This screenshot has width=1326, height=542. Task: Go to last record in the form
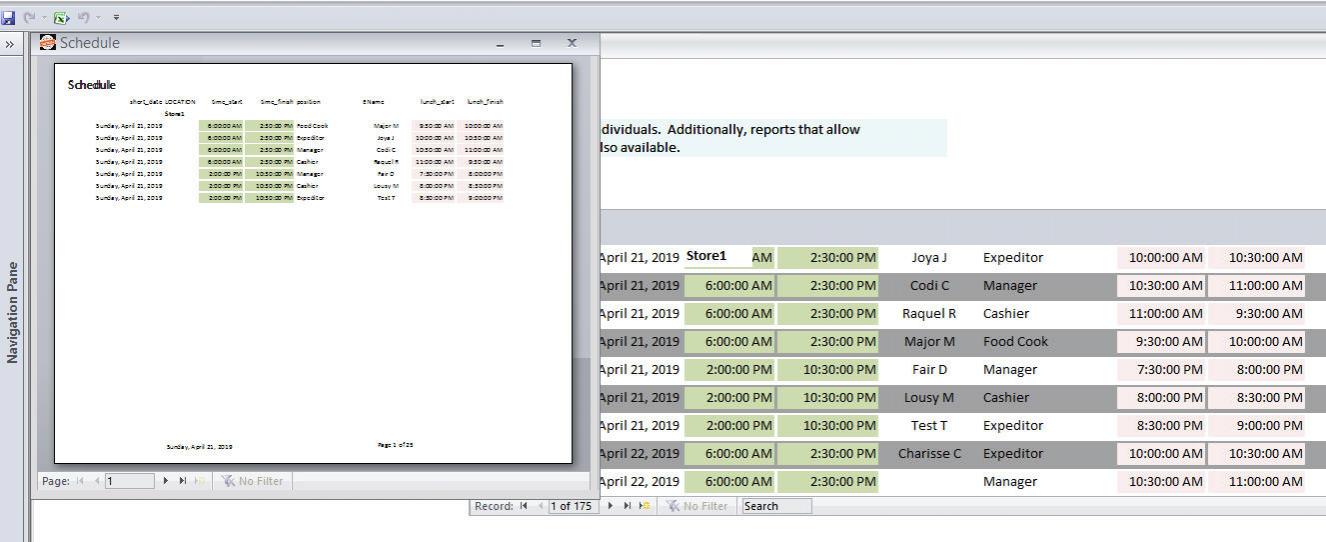click(x=628, y=506)
